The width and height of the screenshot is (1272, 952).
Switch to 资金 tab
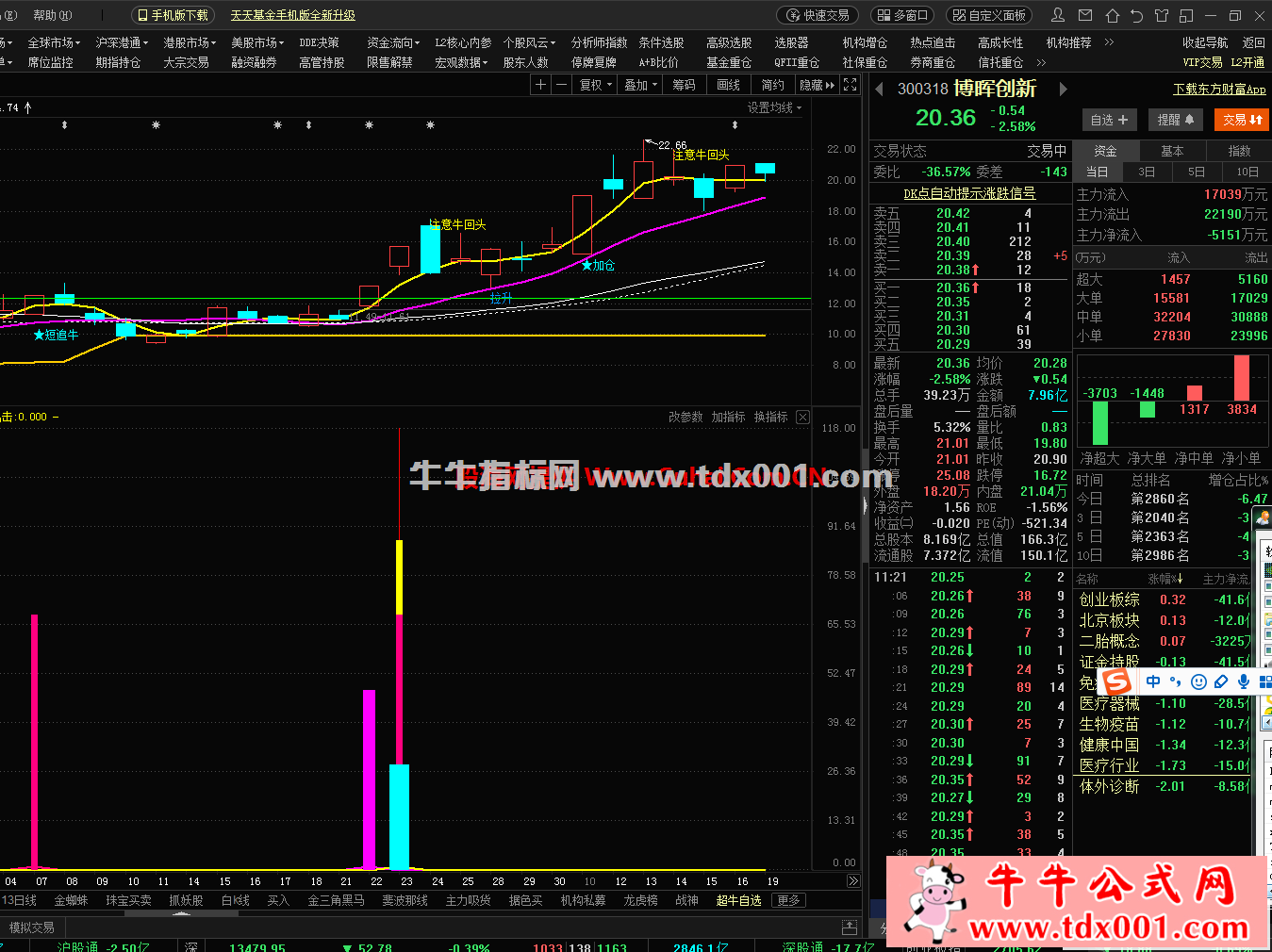(1106, 151)
